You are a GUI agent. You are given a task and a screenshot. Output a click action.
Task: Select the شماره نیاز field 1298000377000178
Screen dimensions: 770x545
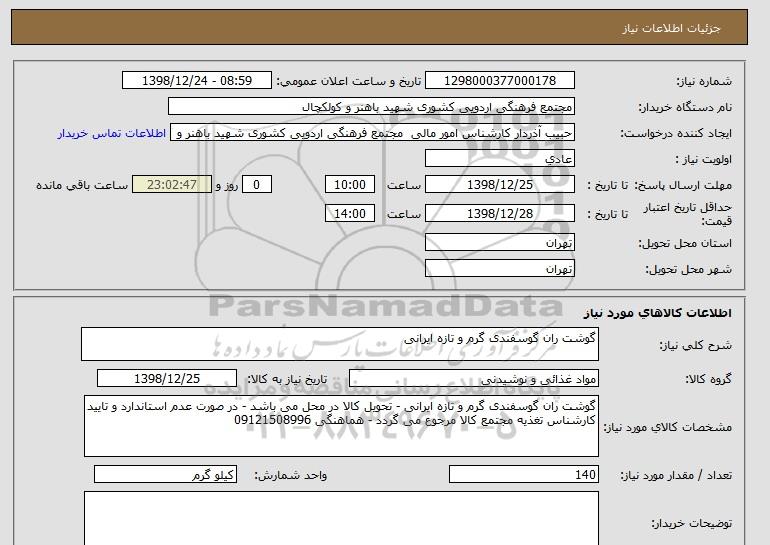(500, 81)
